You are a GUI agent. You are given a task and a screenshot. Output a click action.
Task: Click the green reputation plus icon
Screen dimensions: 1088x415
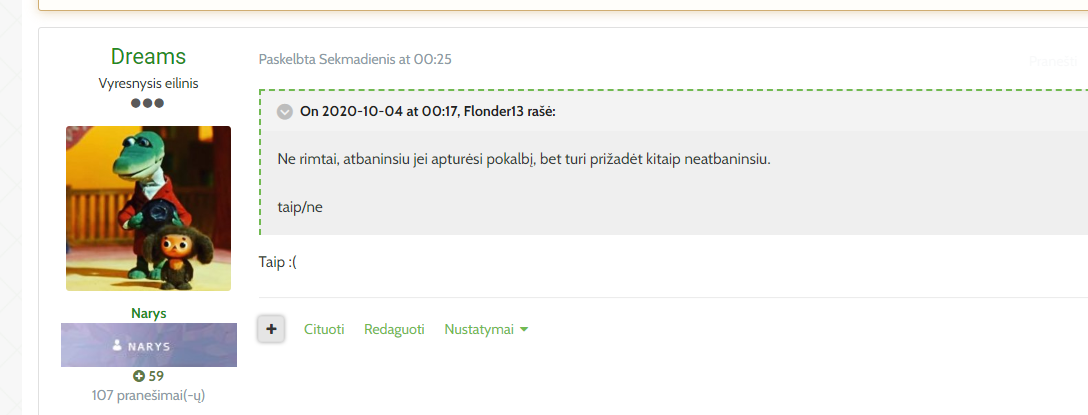pyautogui.click(x=139, y=376)
